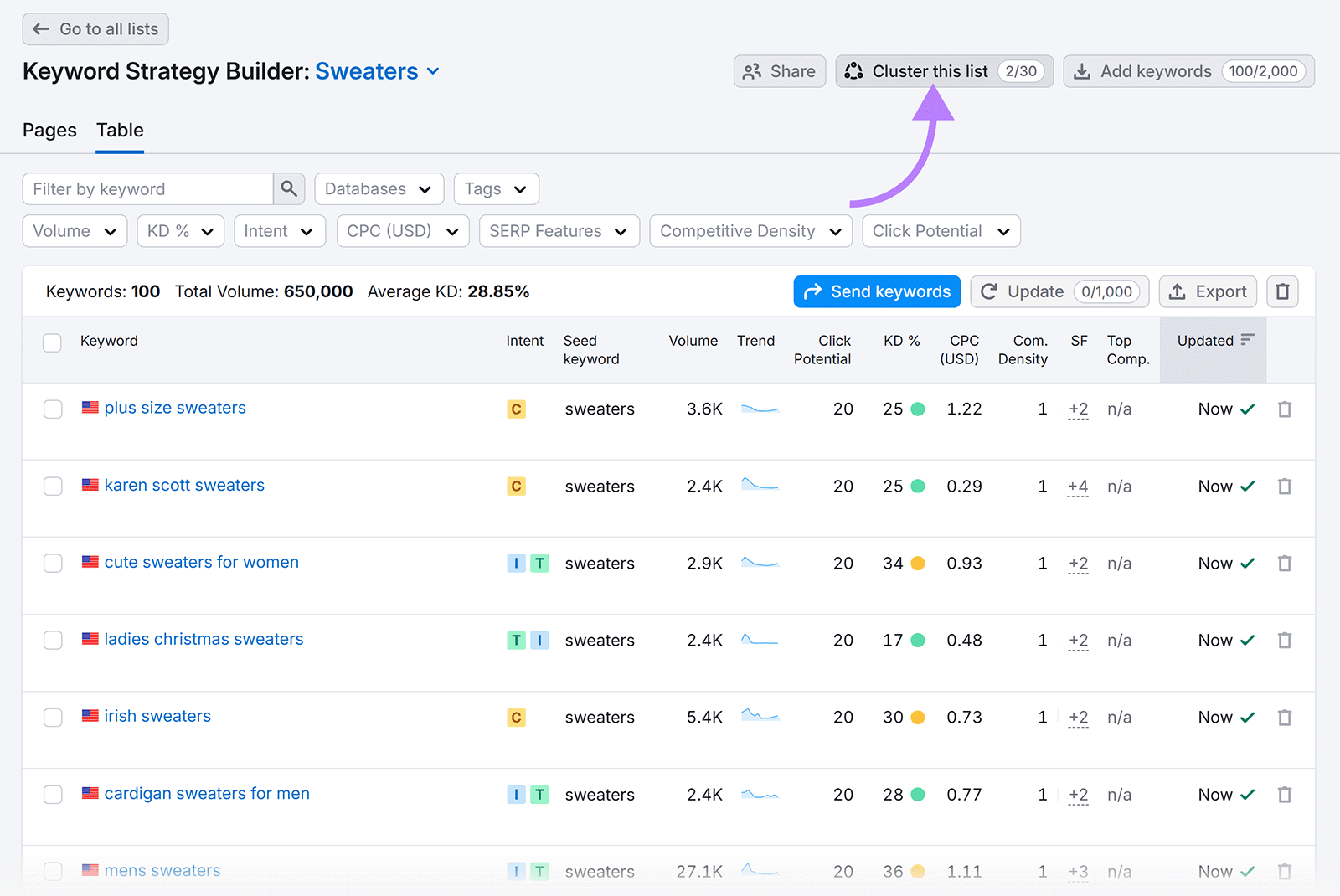Switch to the Pages tab
1340x896 pixels.
pos(49,130)
